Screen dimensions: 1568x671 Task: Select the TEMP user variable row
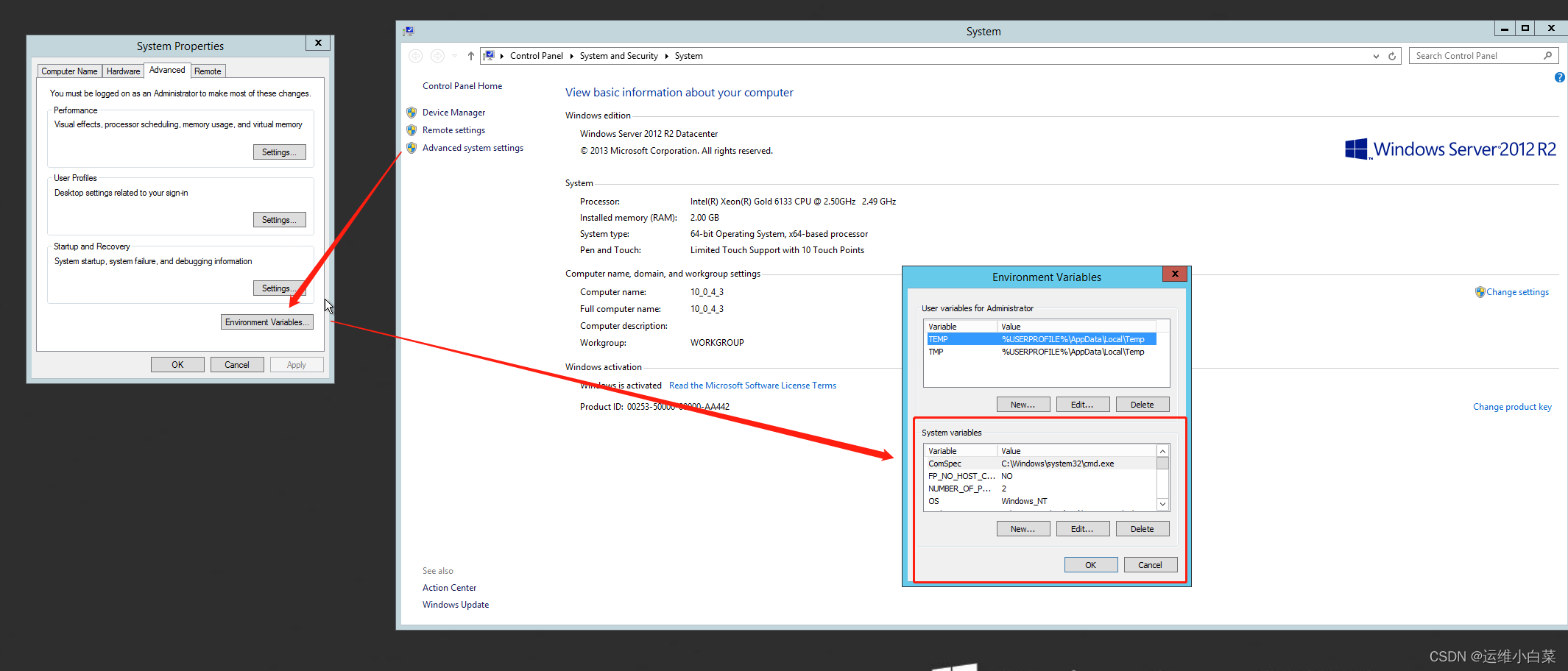[x=1041, y=339]
